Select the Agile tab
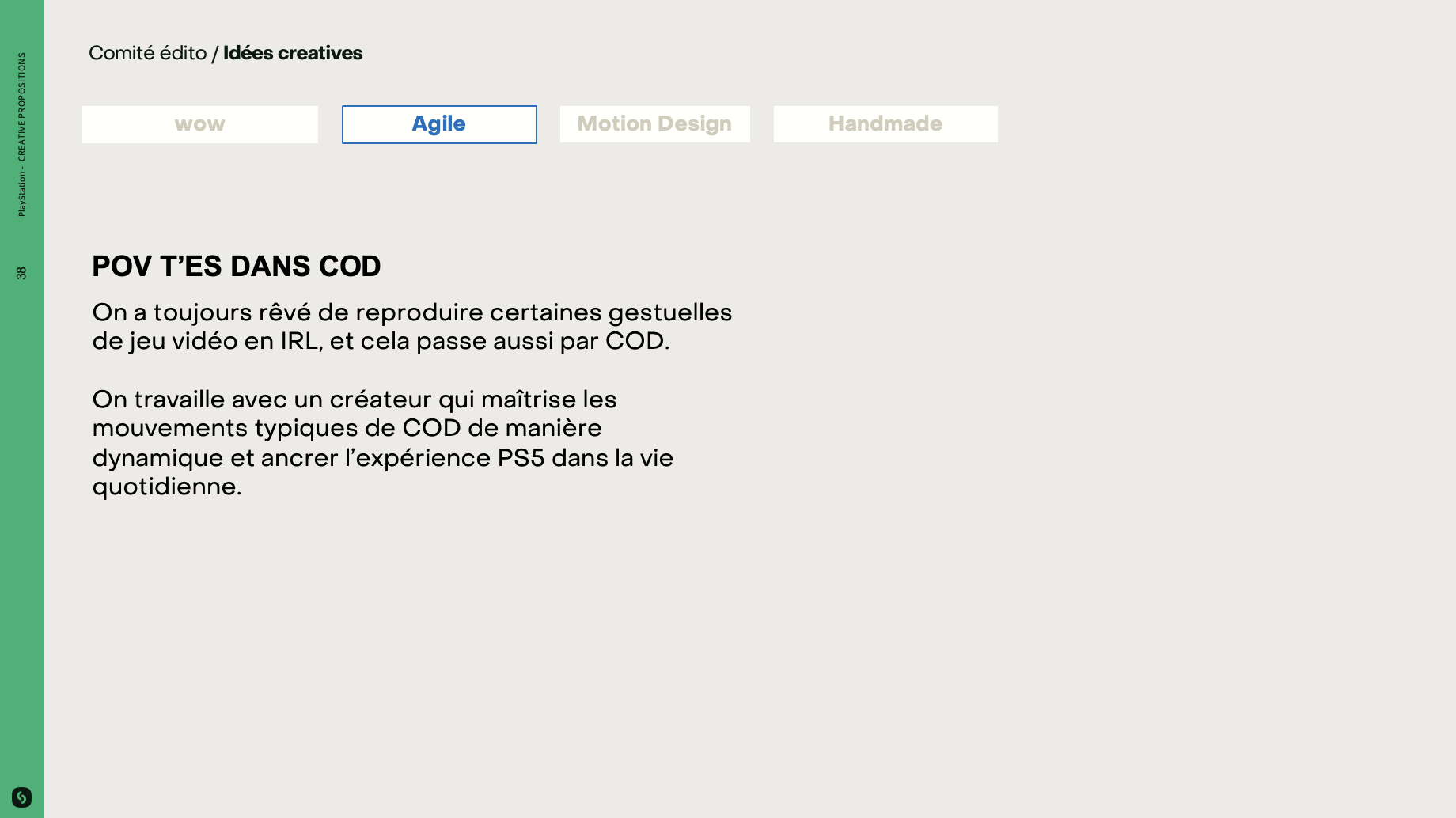The image size is (1456, 818). click(439, 124)
